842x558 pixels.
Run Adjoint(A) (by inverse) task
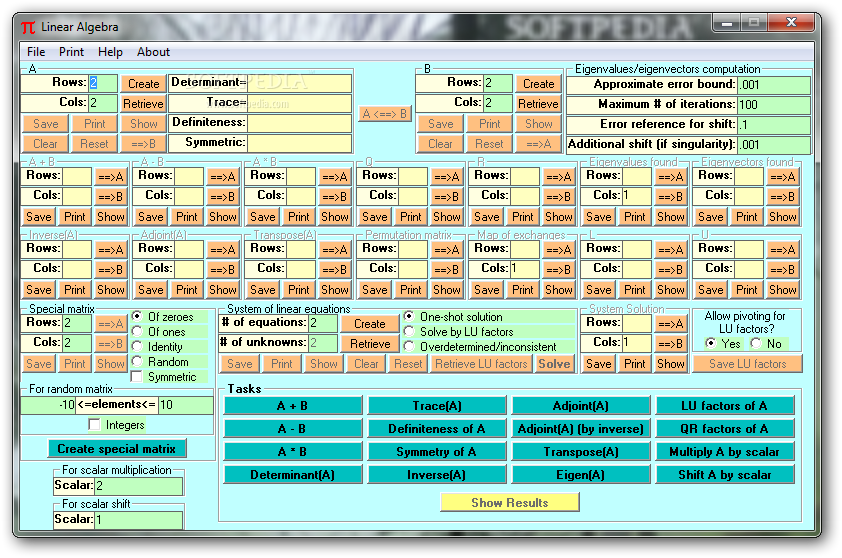[580, 429]
